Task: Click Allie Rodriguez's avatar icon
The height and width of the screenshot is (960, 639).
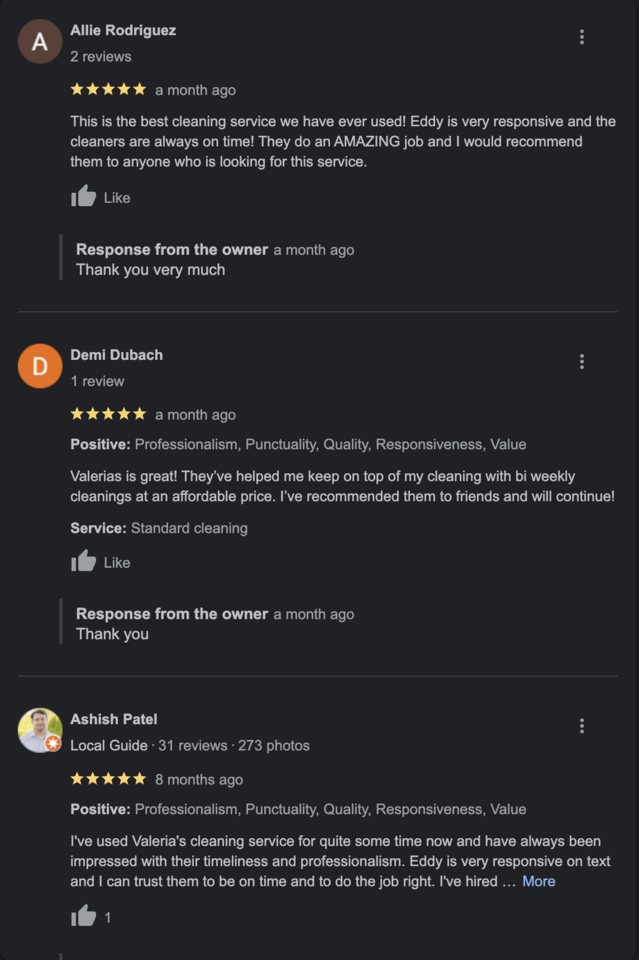Action: coord(40,41)
